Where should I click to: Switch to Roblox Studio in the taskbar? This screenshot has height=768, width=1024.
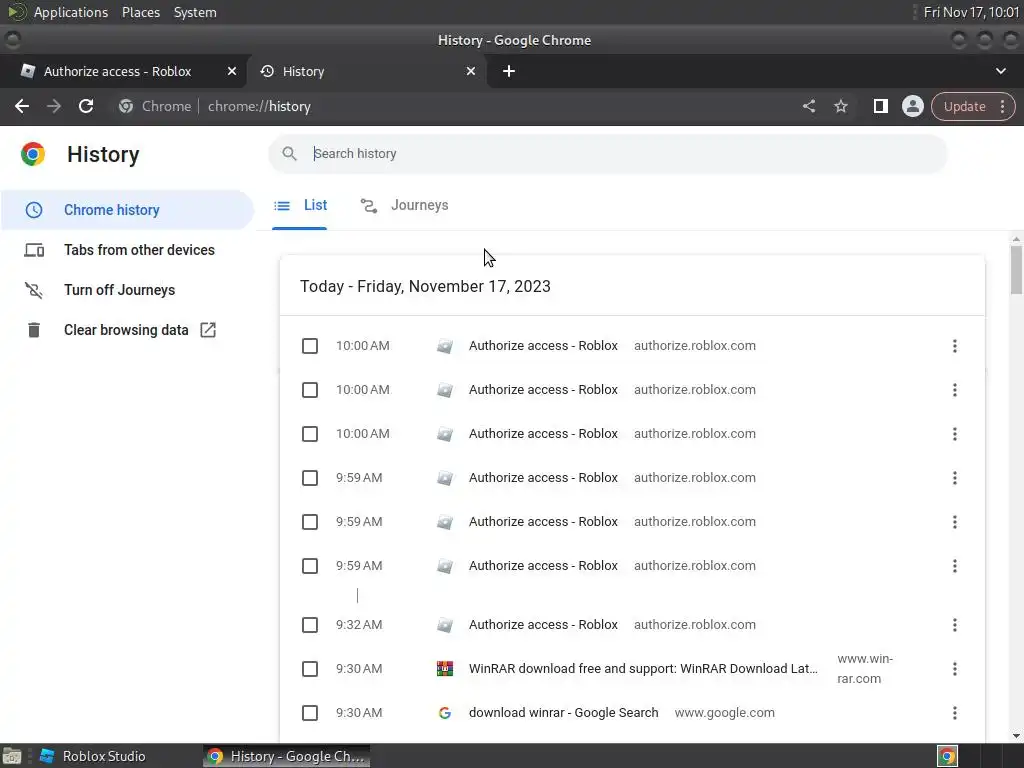[x=92, y=756]
